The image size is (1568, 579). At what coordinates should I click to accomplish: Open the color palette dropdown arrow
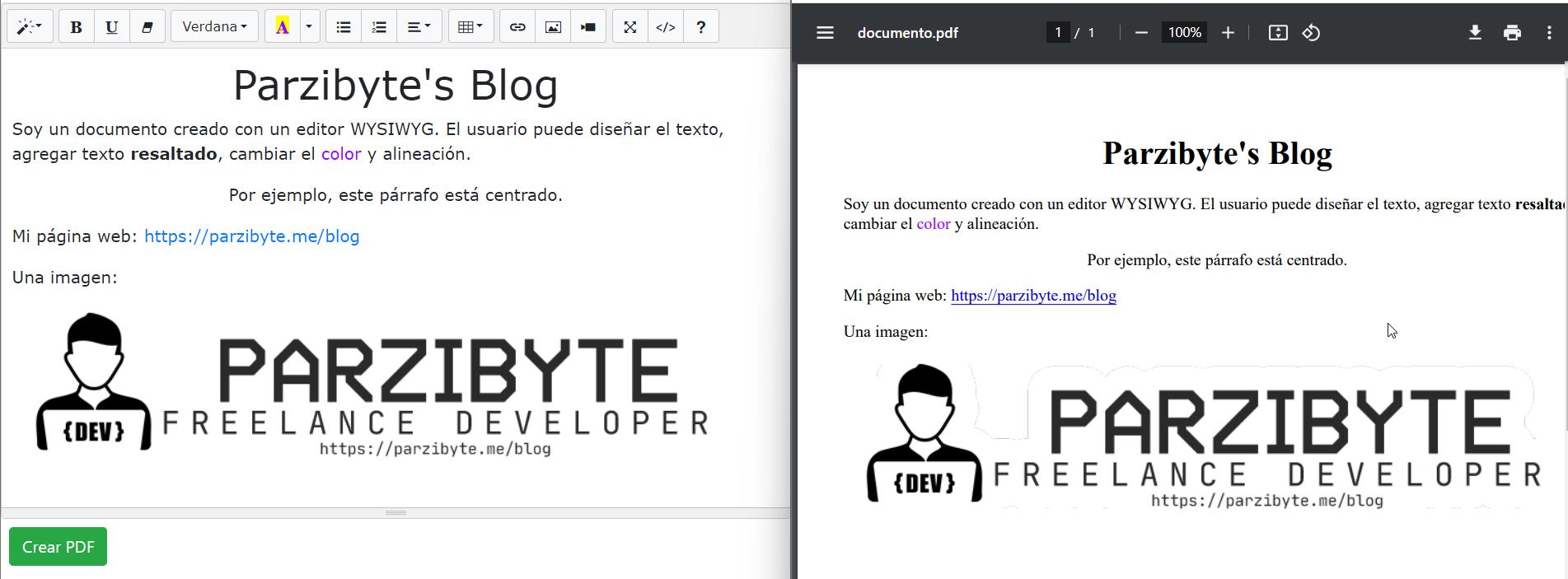tap(309, 27)
